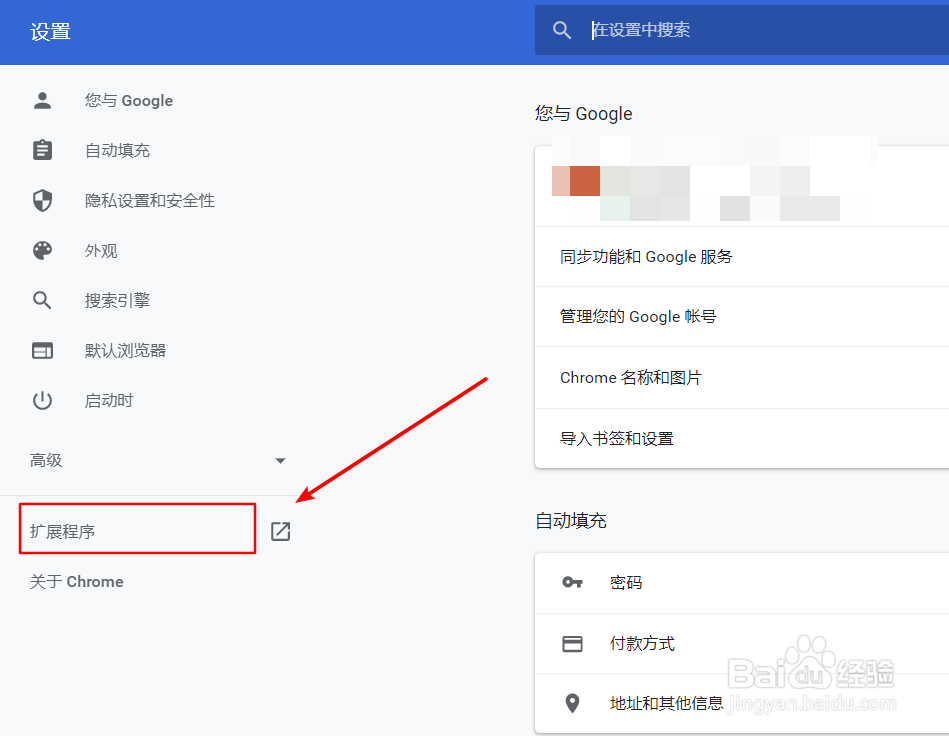The image size is (949, 736).
Task: Select the profile icon next to 您与 Google
Action: (42, 100)
